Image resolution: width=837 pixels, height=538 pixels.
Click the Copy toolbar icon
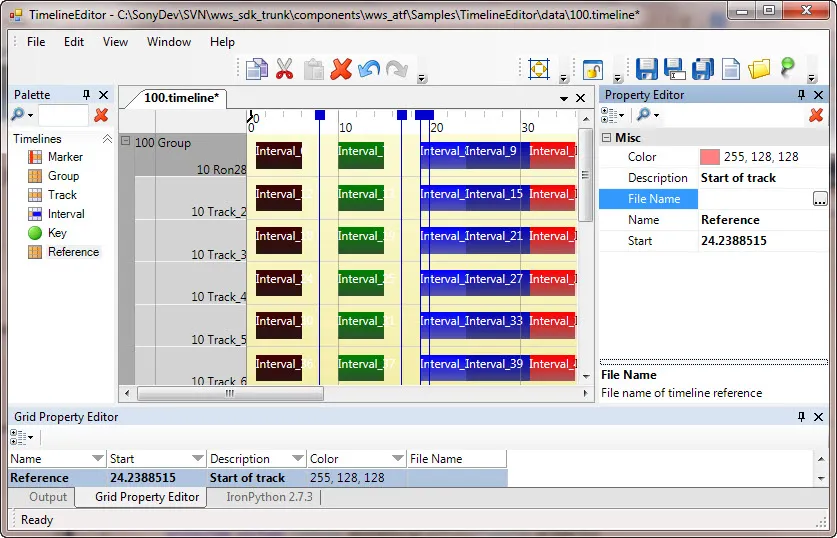pos(257,69)
